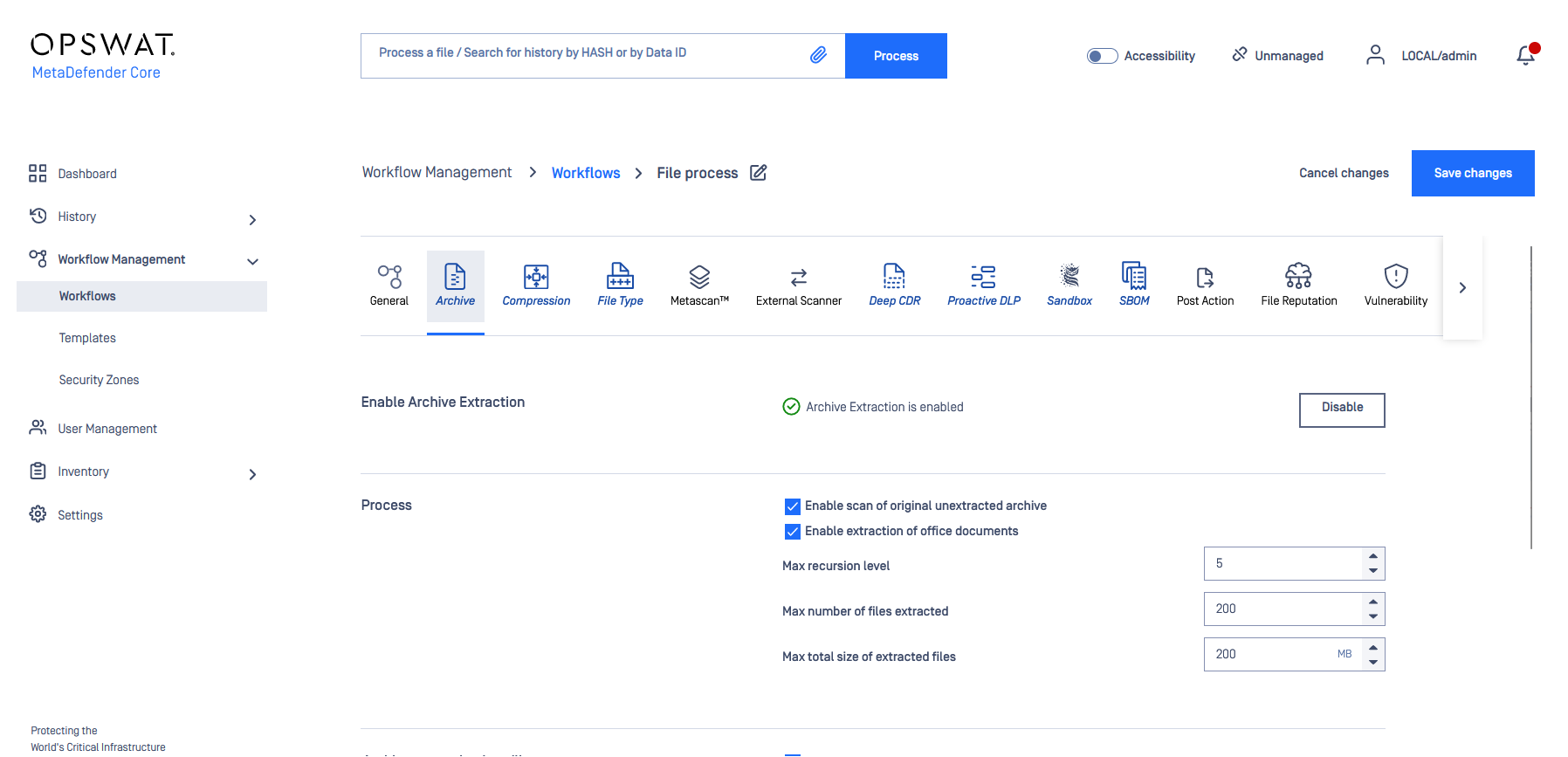Select the Sandbox workflow icon
The image size is (1568, 757).
click(1069, 277)
